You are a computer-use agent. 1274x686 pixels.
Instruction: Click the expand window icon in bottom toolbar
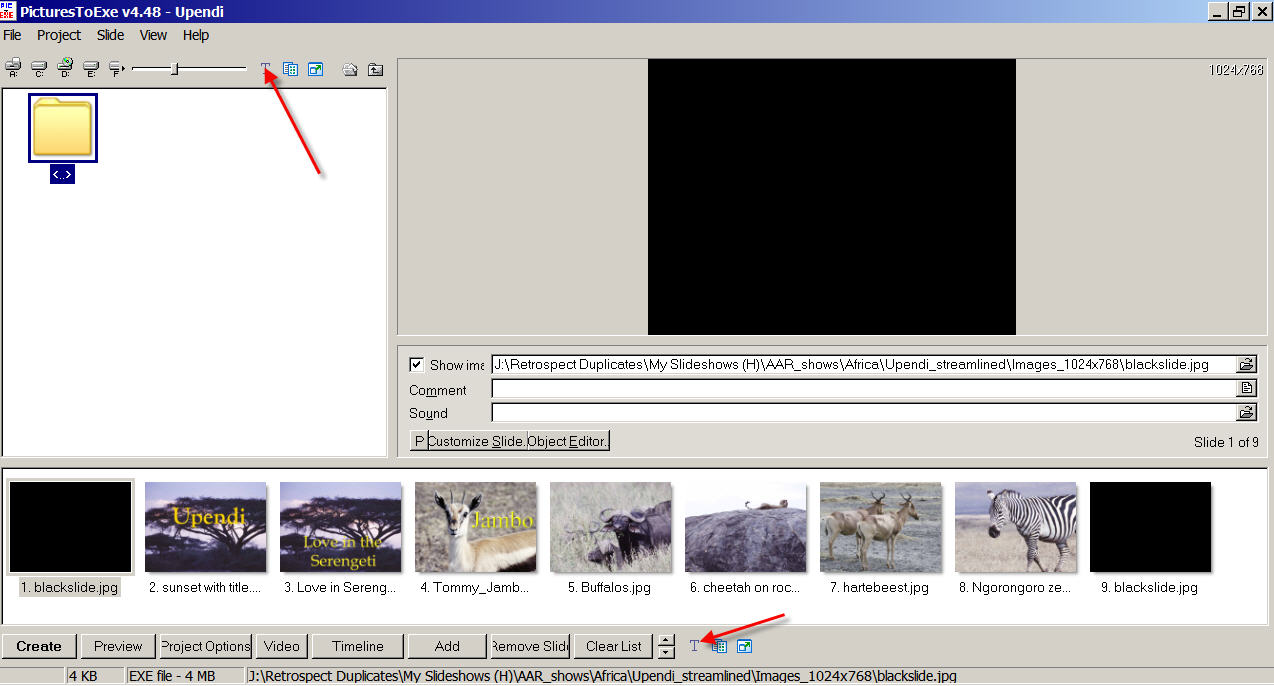[x=744, y=646]
